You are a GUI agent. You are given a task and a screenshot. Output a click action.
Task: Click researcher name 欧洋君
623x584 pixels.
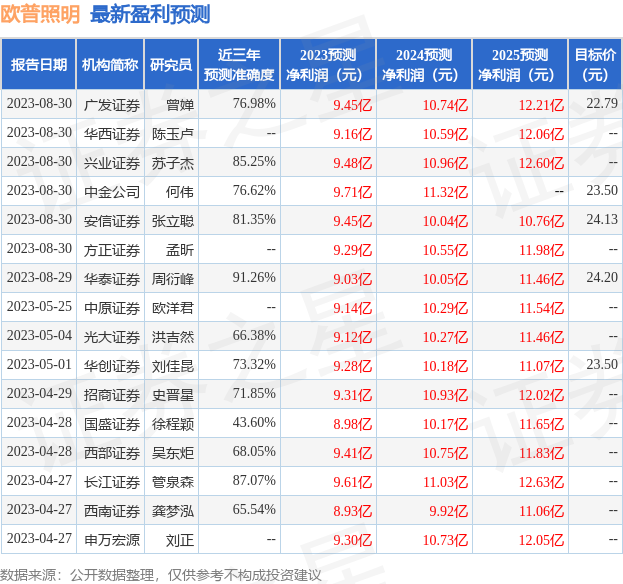pos(173,308)
